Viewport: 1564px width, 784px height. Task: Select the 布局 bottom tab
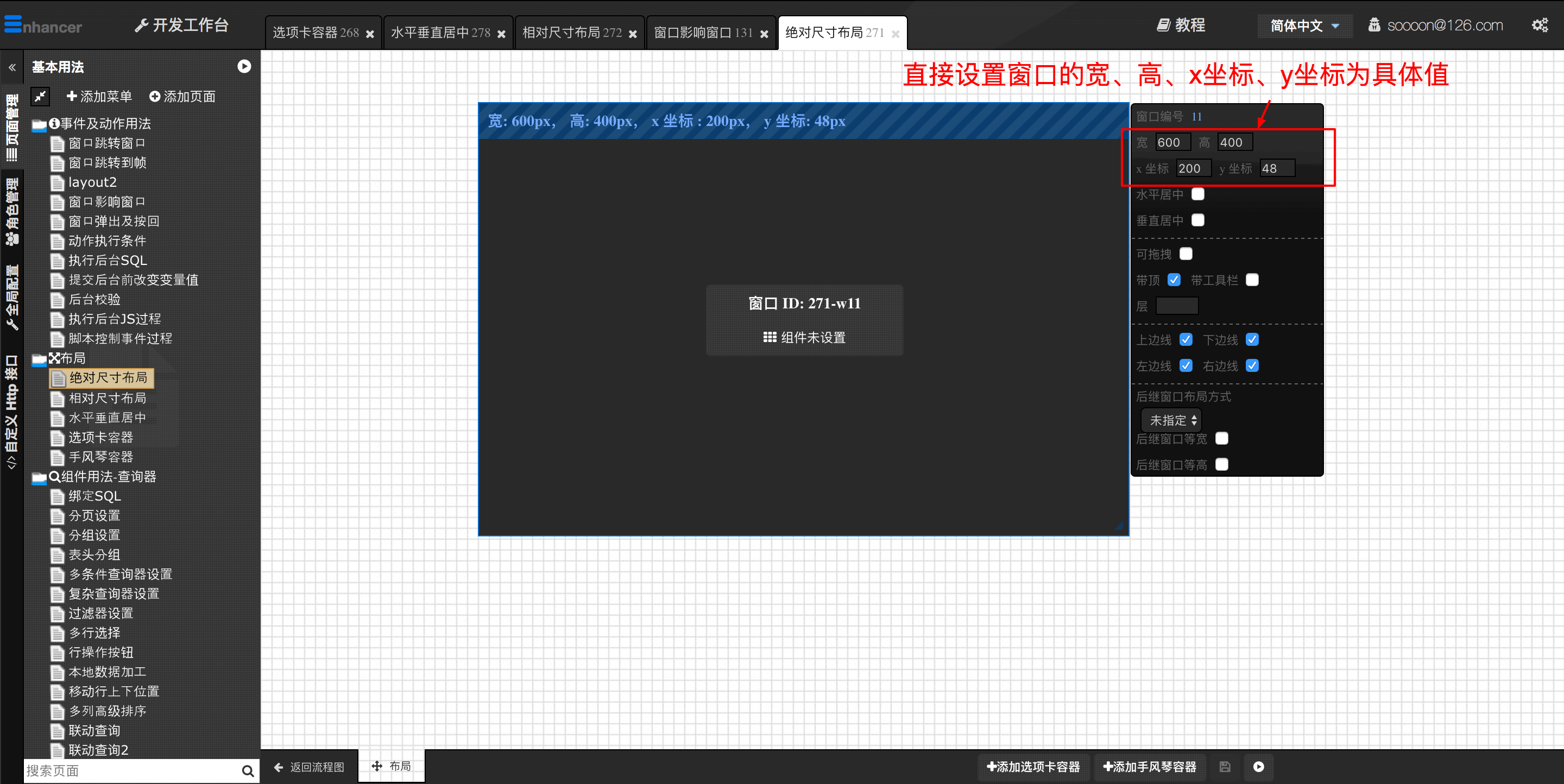[x=391, y=767]
